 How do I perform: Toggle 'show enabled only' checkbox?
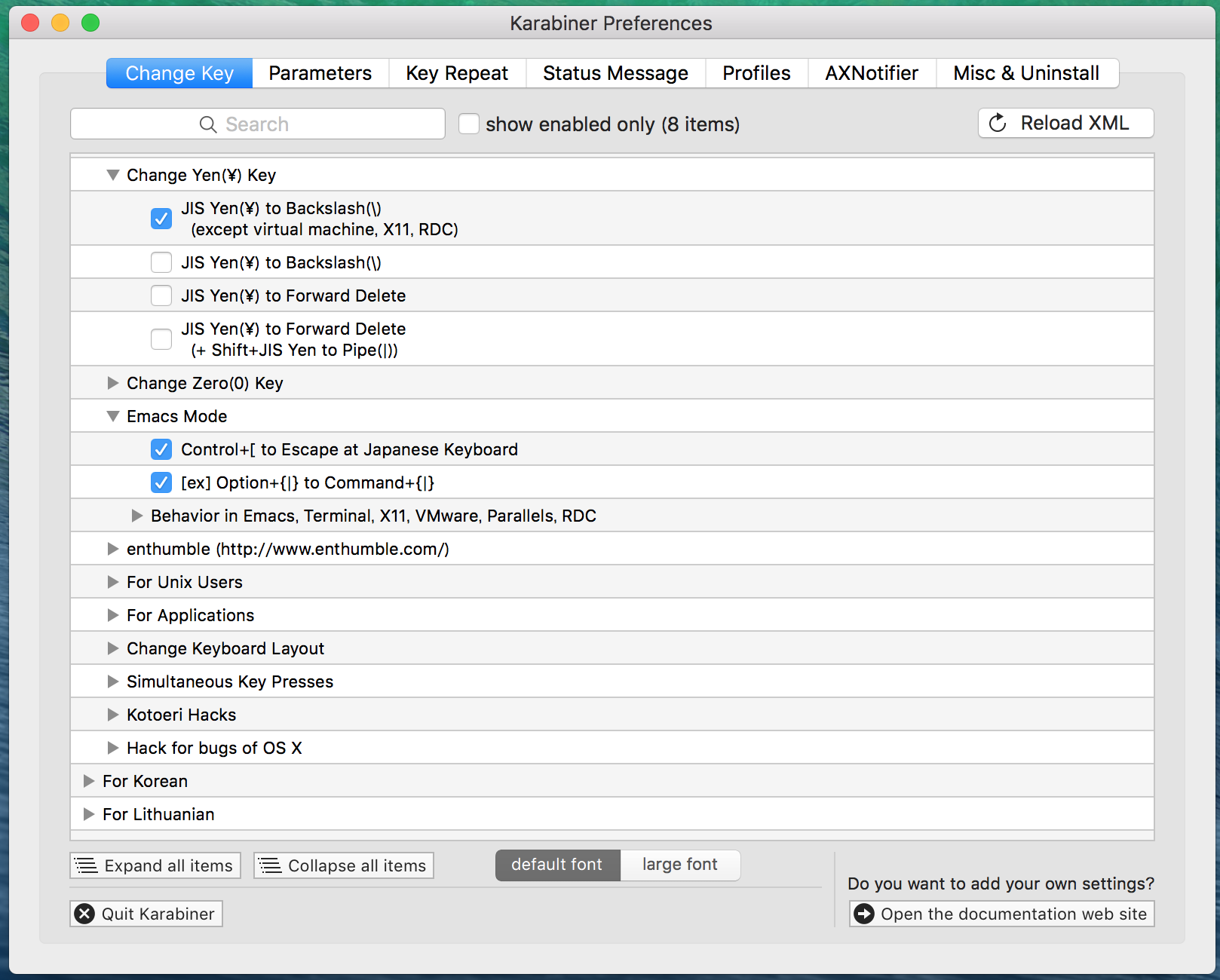469,124
